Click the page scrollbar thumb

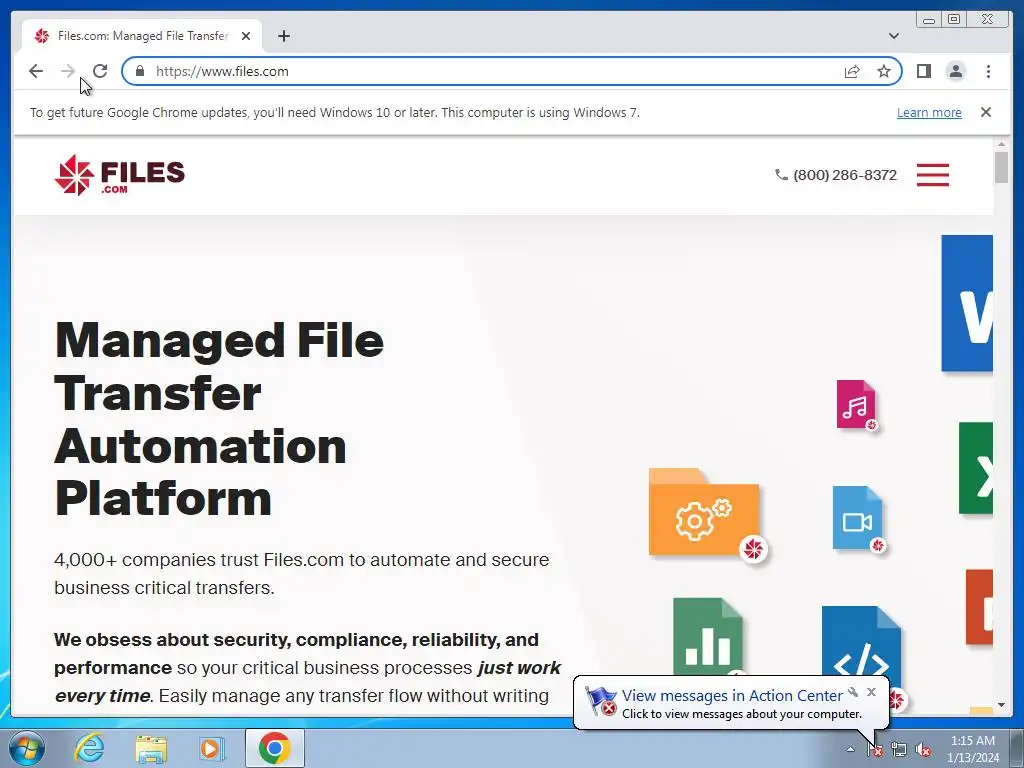pyautogui.click(x=1001, y=167)
